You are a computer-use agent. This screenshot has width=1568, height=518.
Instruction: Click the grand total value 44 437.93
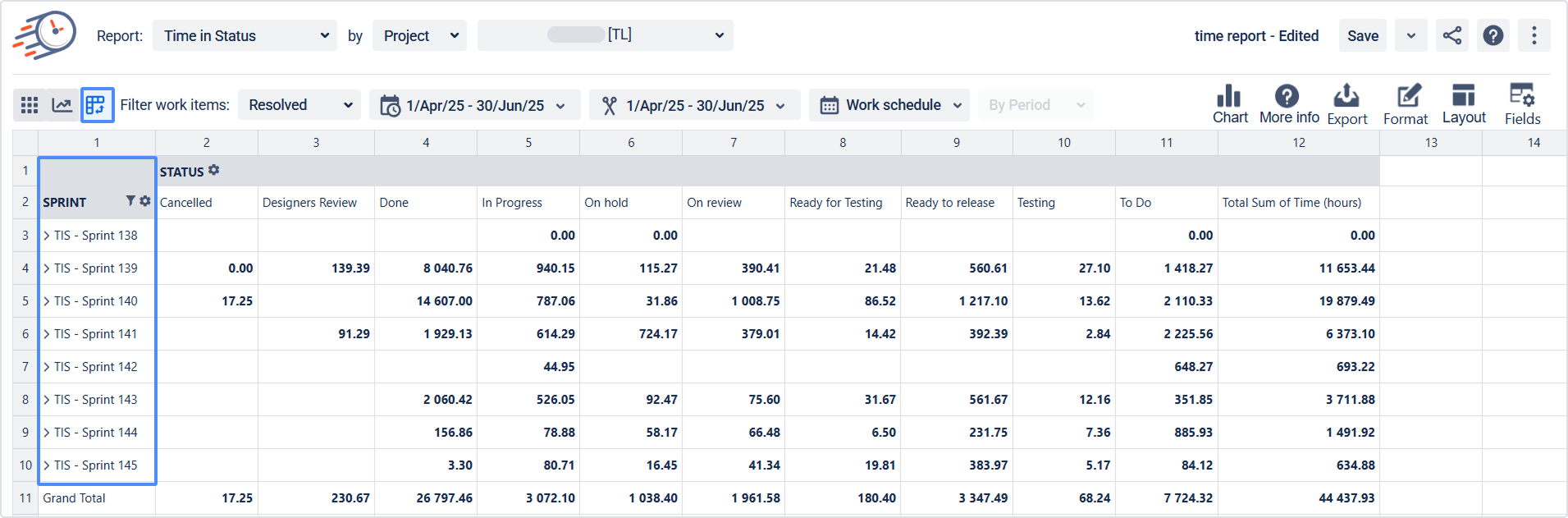[x=1346, y=498]
